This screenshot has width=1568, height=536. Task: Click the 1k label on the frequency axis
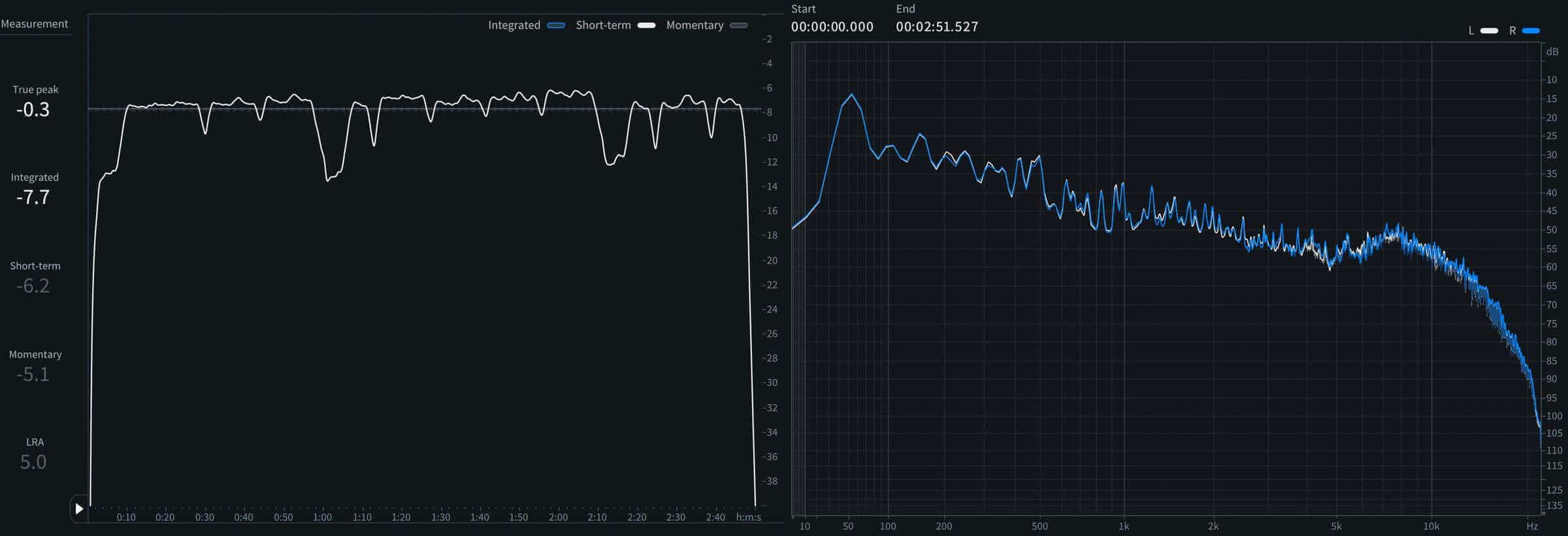1124,526
